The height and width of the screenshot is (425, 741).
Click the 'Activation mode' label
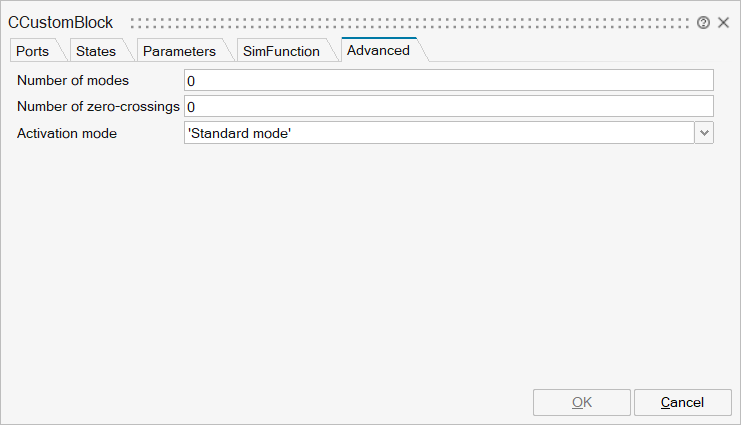(x=67, y=133)
